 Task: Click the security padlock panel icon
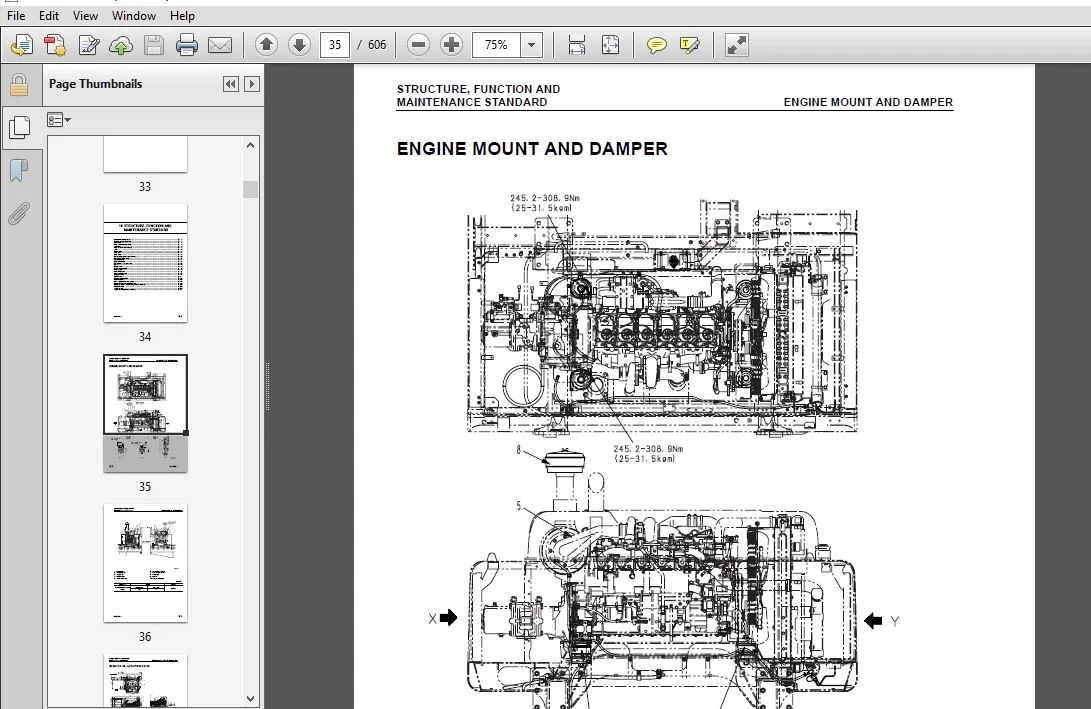[x=19, y=86]
